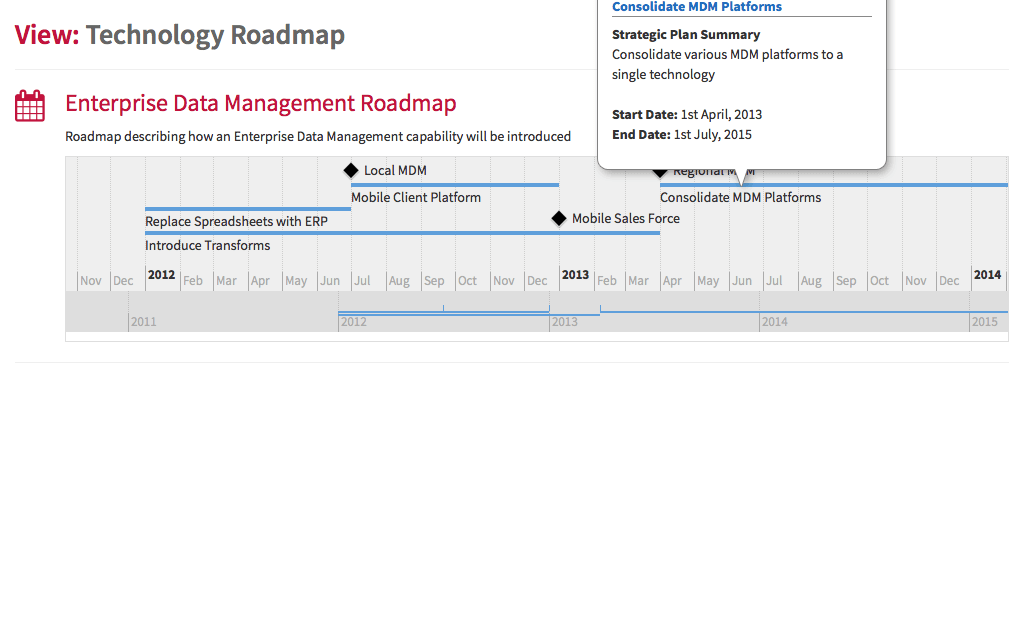Click 2015 in the overview band

[x=985, y=322]
